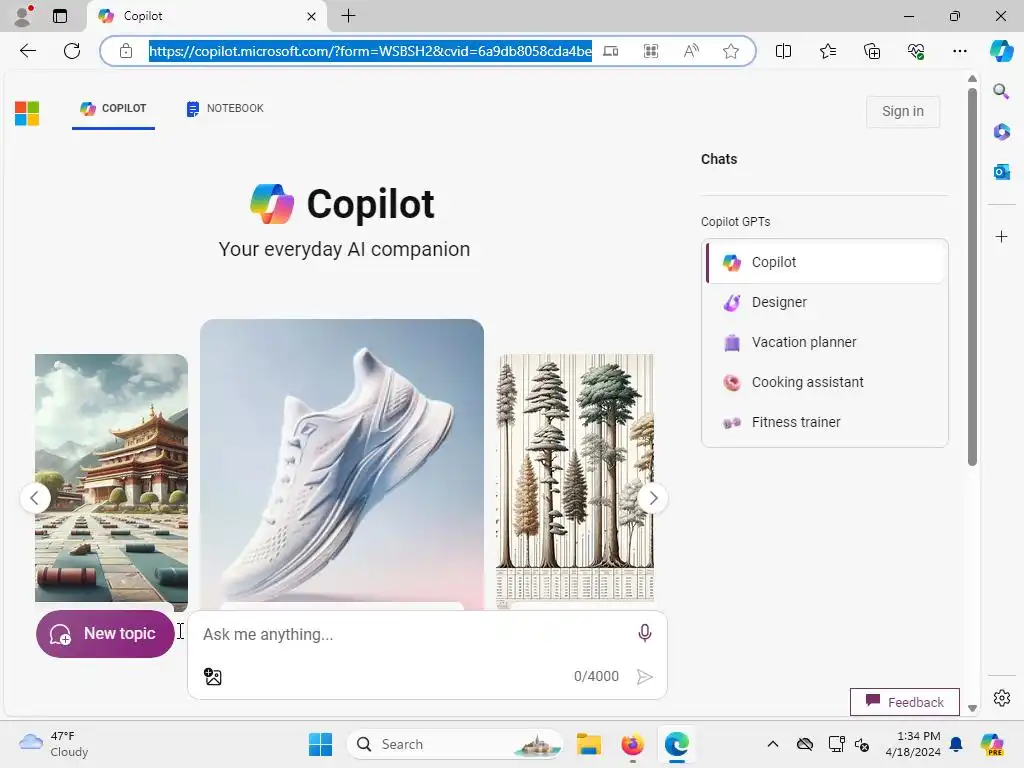Open taskbar Copilot preview icon

[x=992, y=744]
